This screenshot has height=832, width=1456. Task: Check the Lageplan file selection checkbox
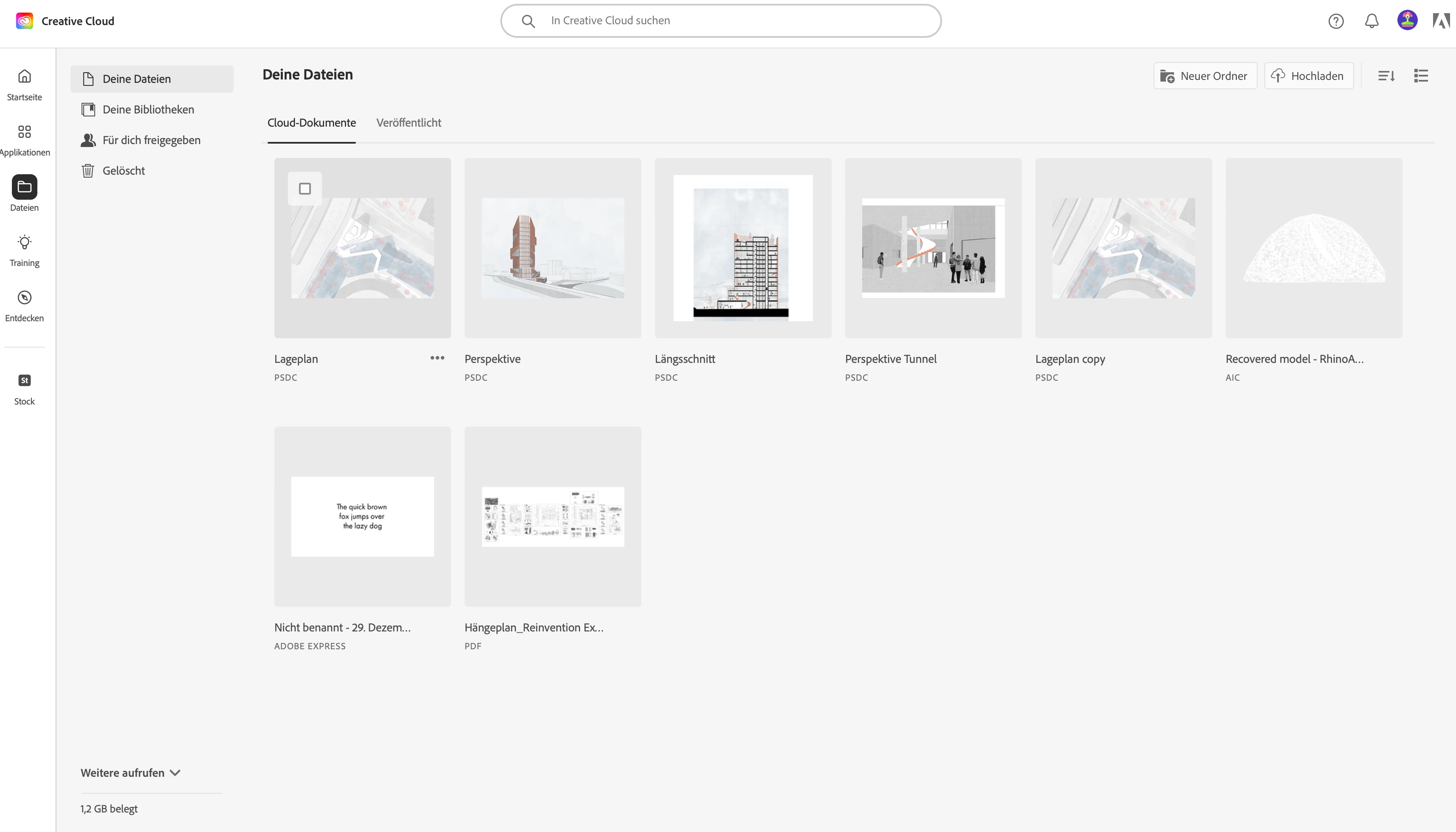click(x=305, y=189)
